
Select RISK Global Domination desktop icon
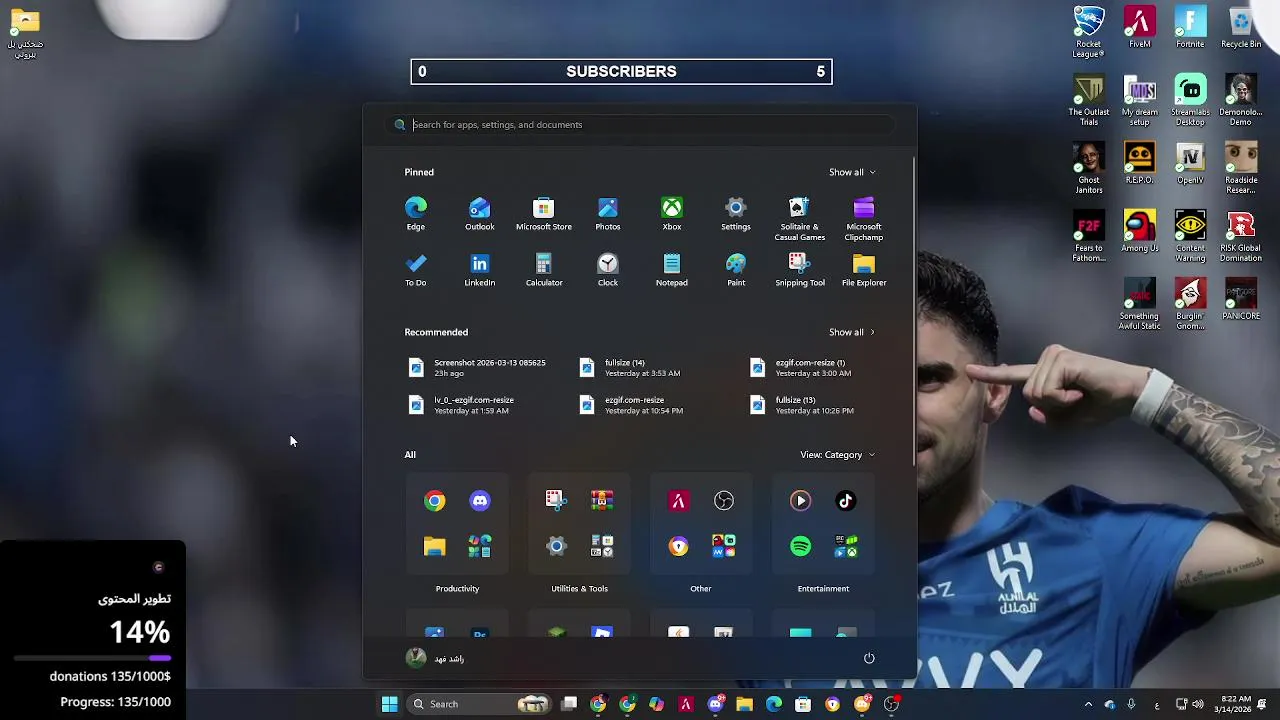click(x=1241, y=237)
